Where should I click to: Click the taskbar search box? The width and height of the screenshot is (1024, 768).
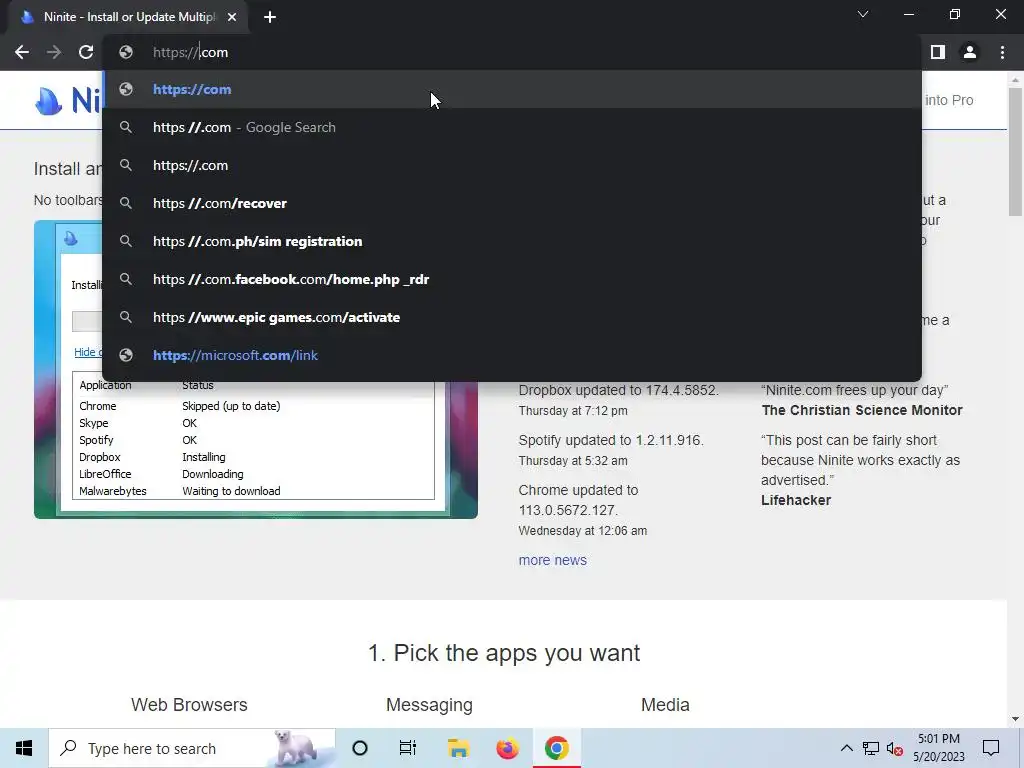[x=192, y=748]
